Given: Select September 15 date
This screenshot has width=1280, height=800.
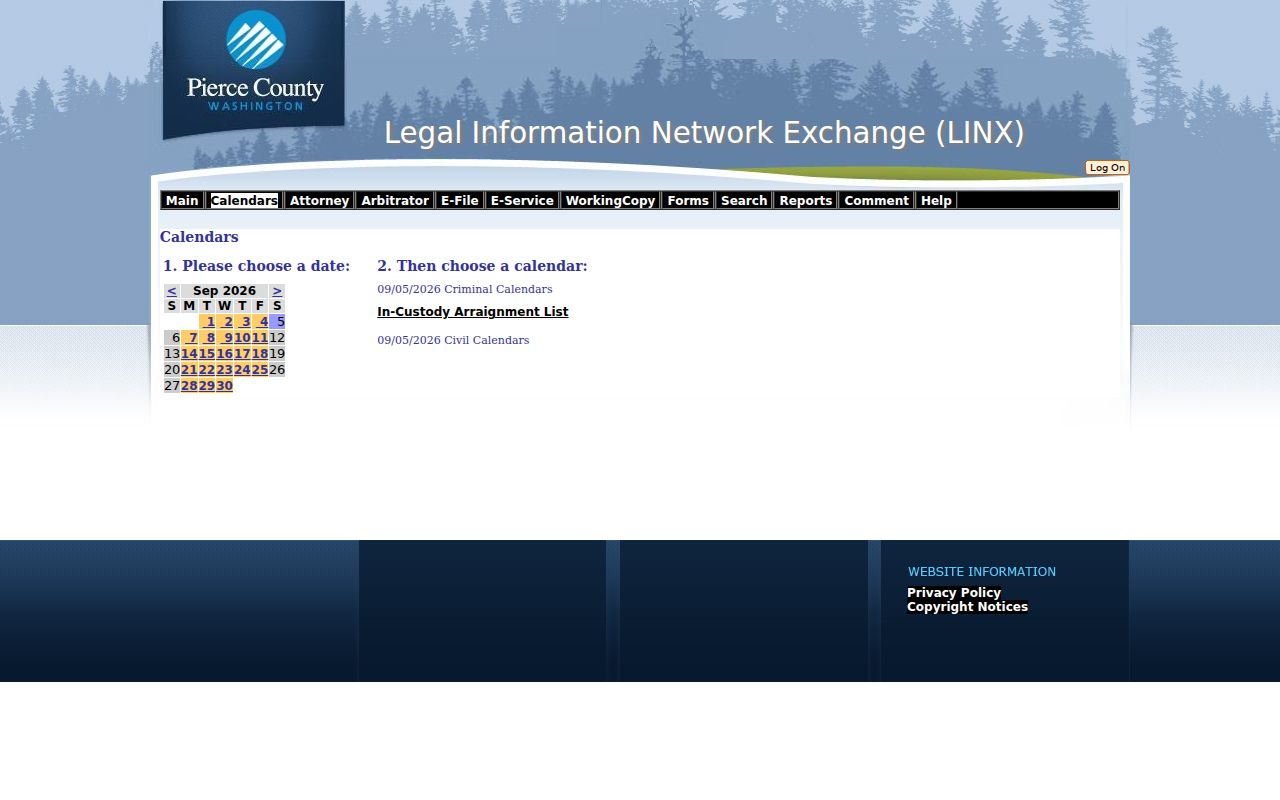Looking at the screenshot, I should coord(207,354).
